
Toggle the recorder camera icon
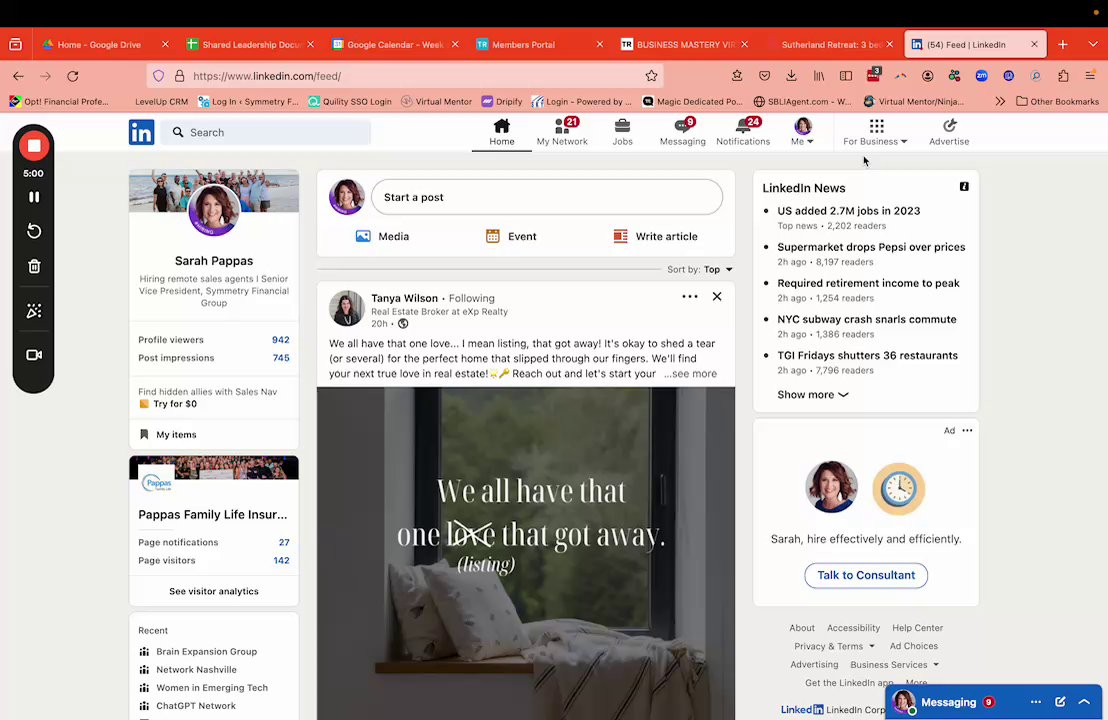(x=33, y=355)
